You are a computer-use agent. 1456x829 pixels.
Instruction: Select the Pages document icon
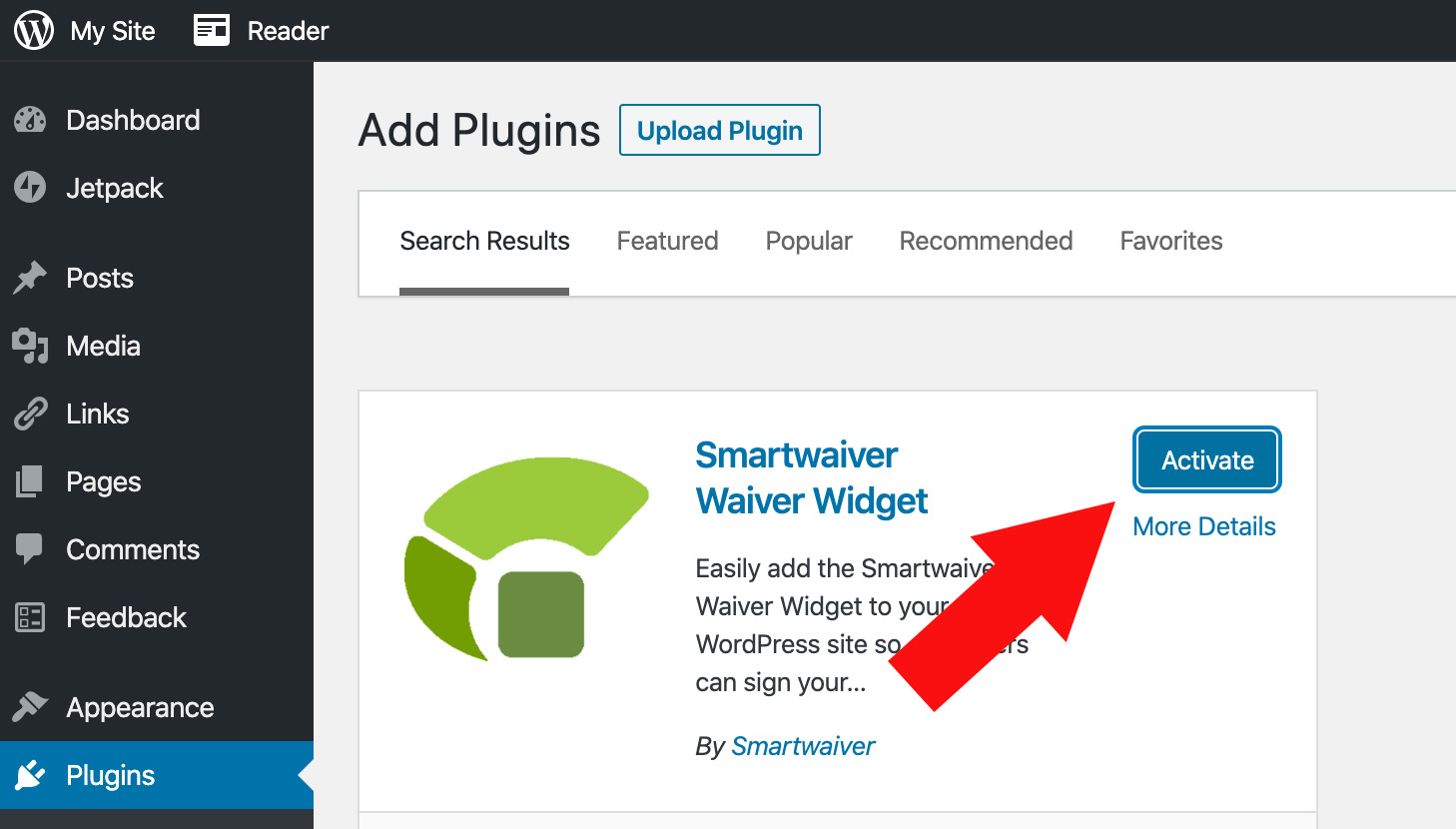pyautogui.click(x=30, y=481)
